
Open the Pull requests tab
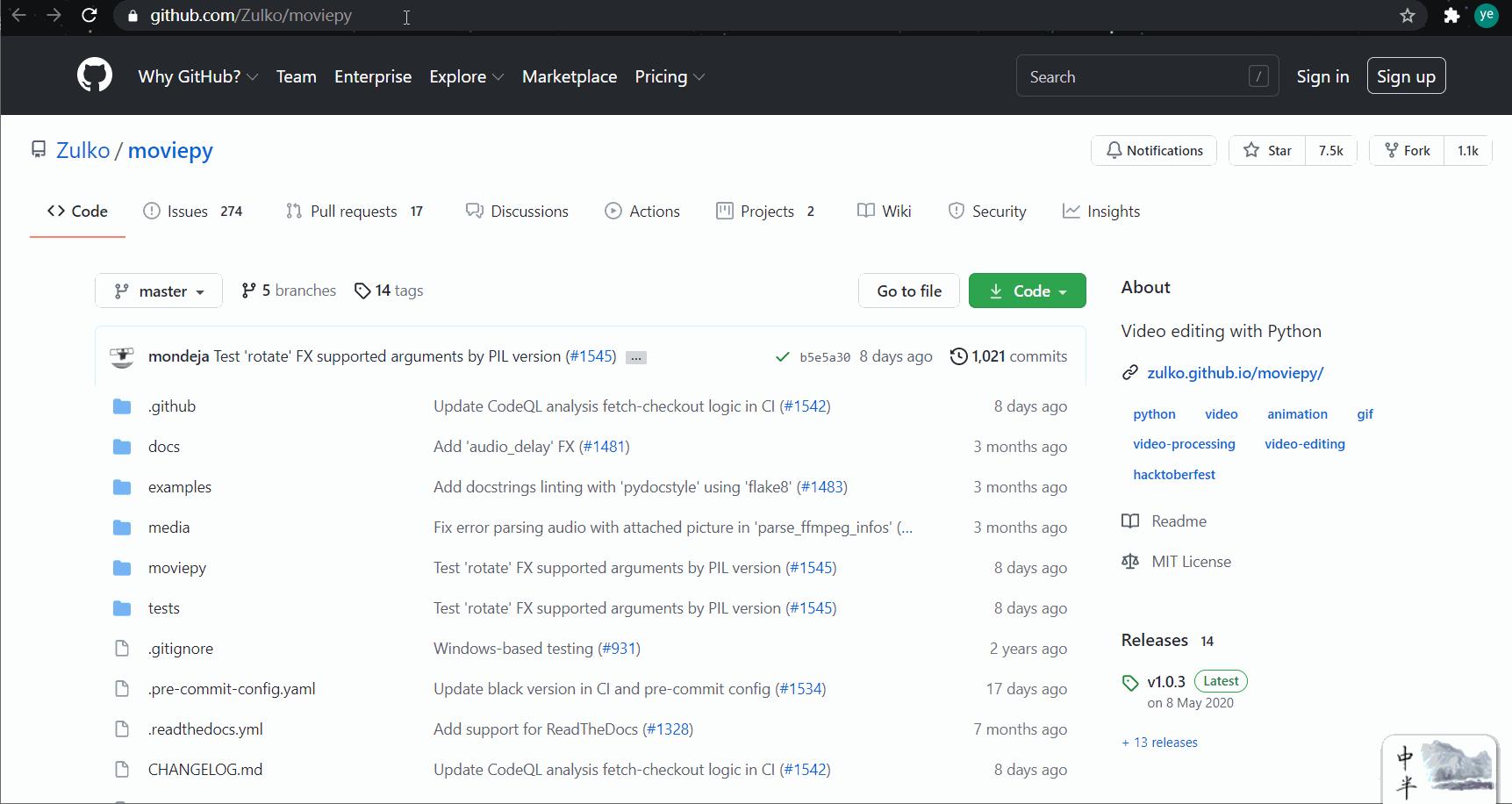click(353, 212)
